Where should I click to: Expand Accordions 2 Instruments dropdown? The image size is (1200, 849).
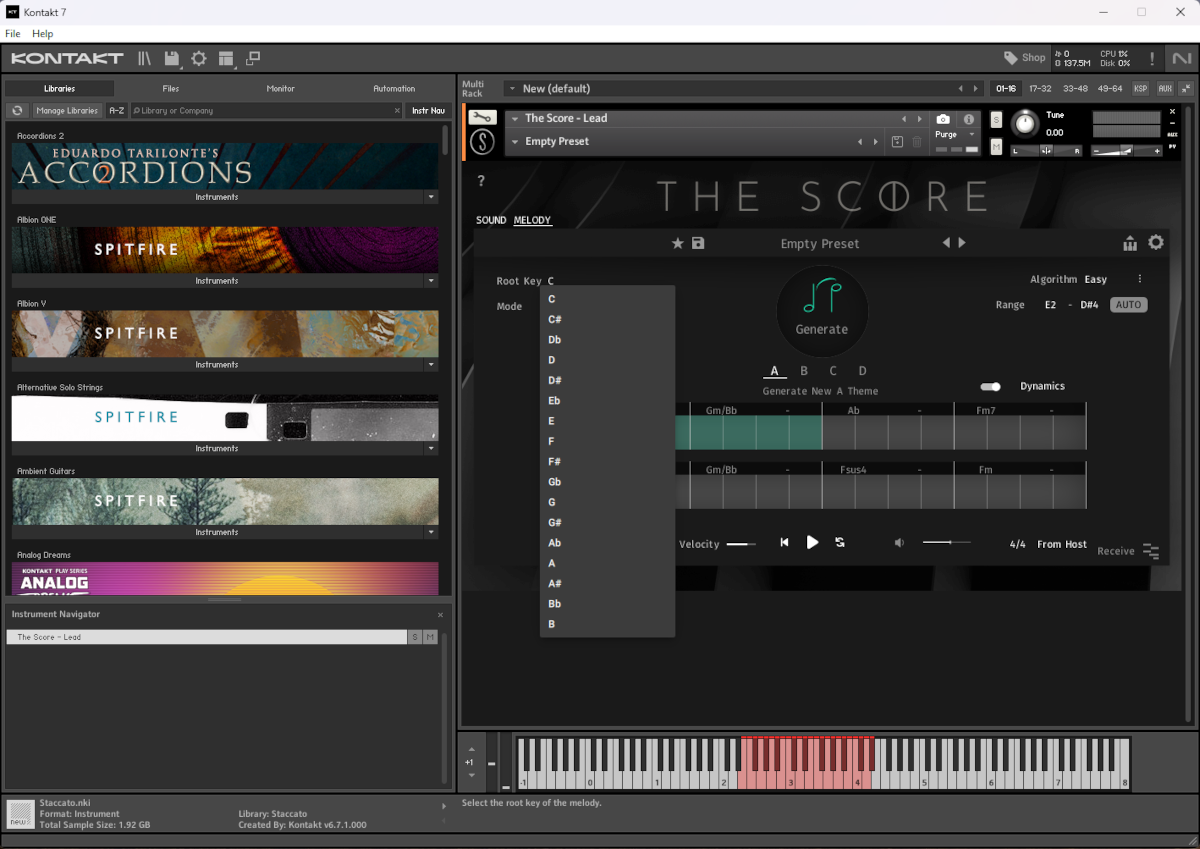tap(431, 197)
